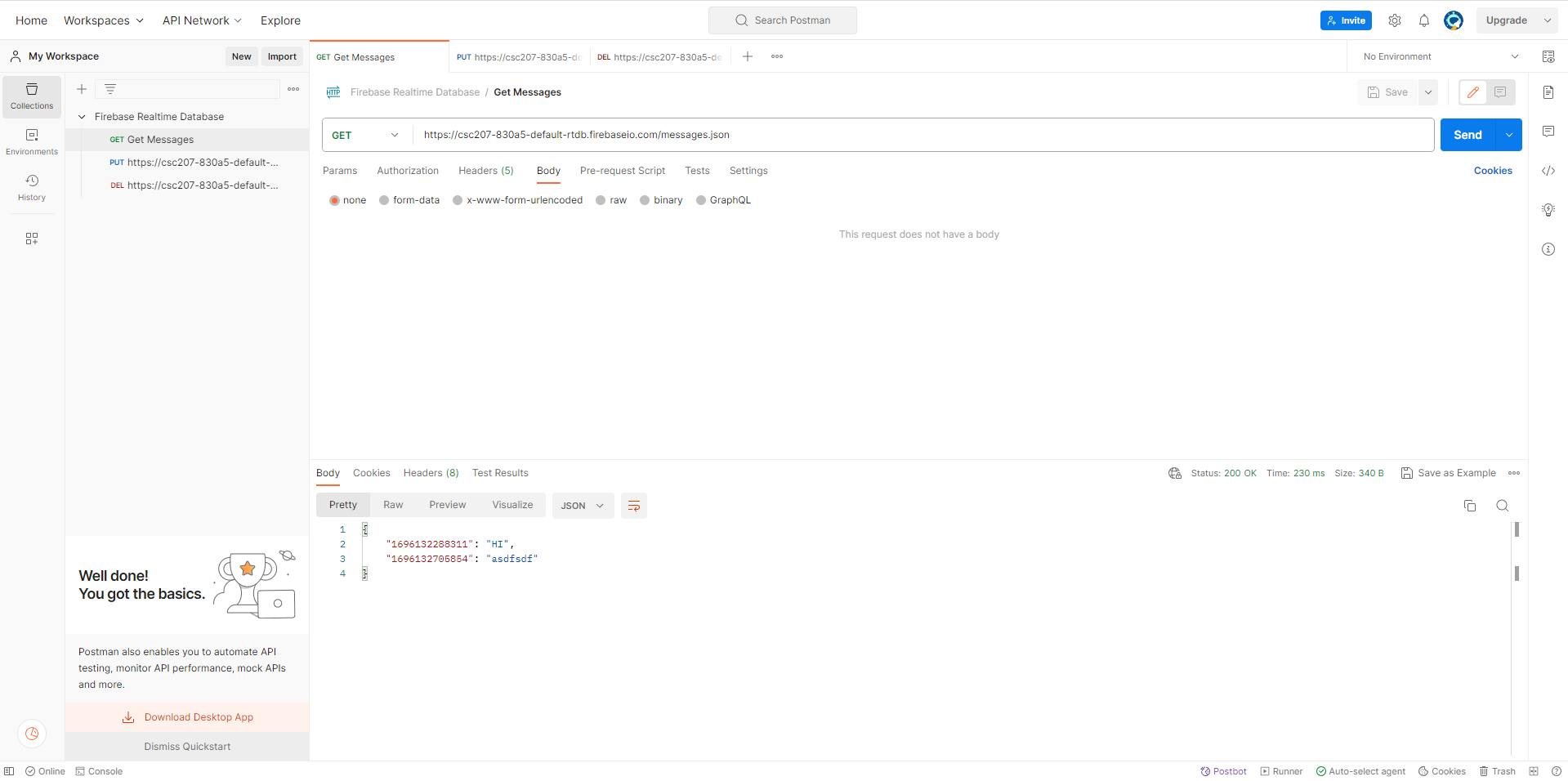Click Download Desktop App link

point(187,717)
